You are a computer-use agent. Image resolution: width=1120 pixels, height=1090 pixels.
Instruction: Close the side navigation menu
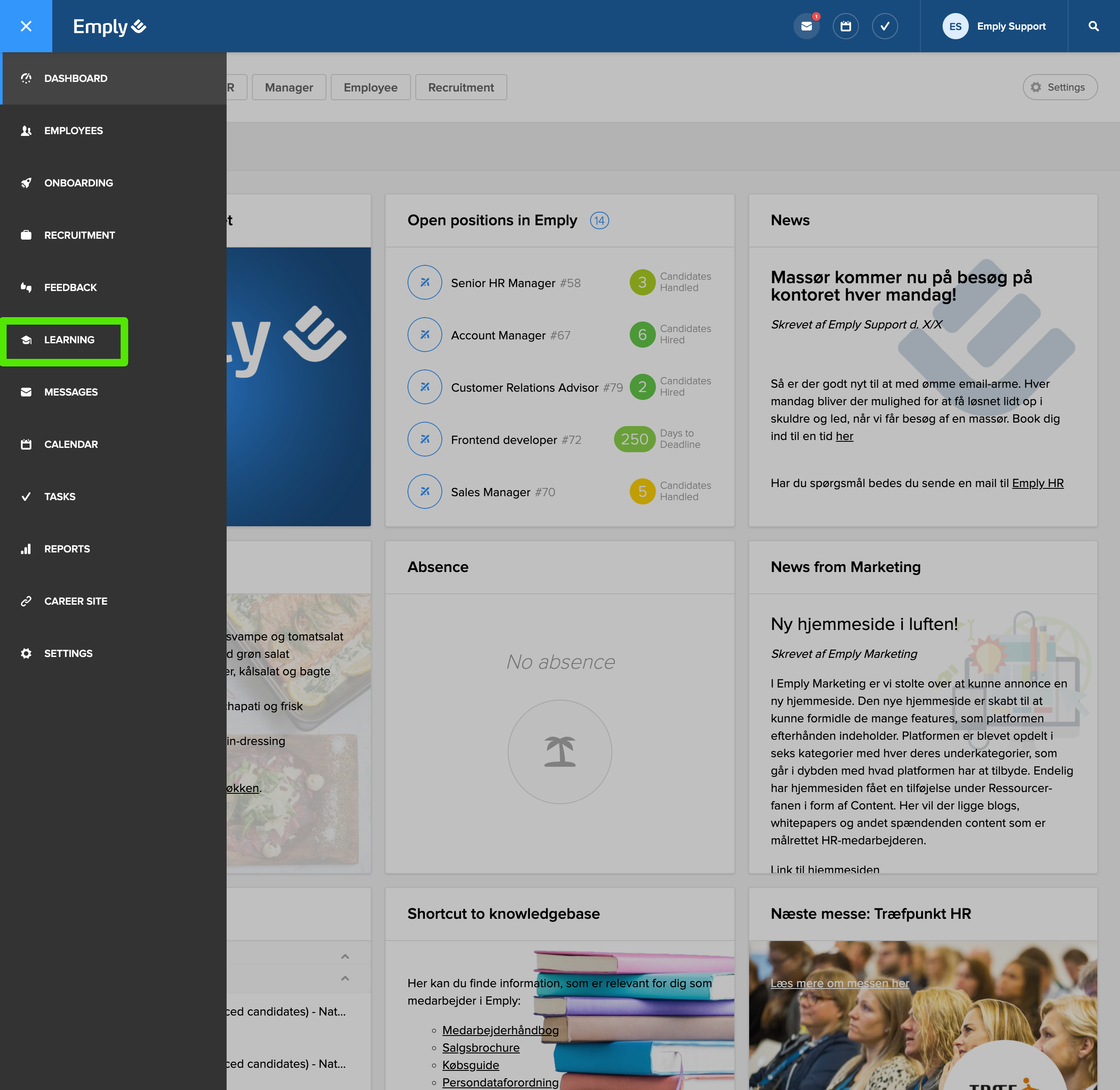click(26, 26)
